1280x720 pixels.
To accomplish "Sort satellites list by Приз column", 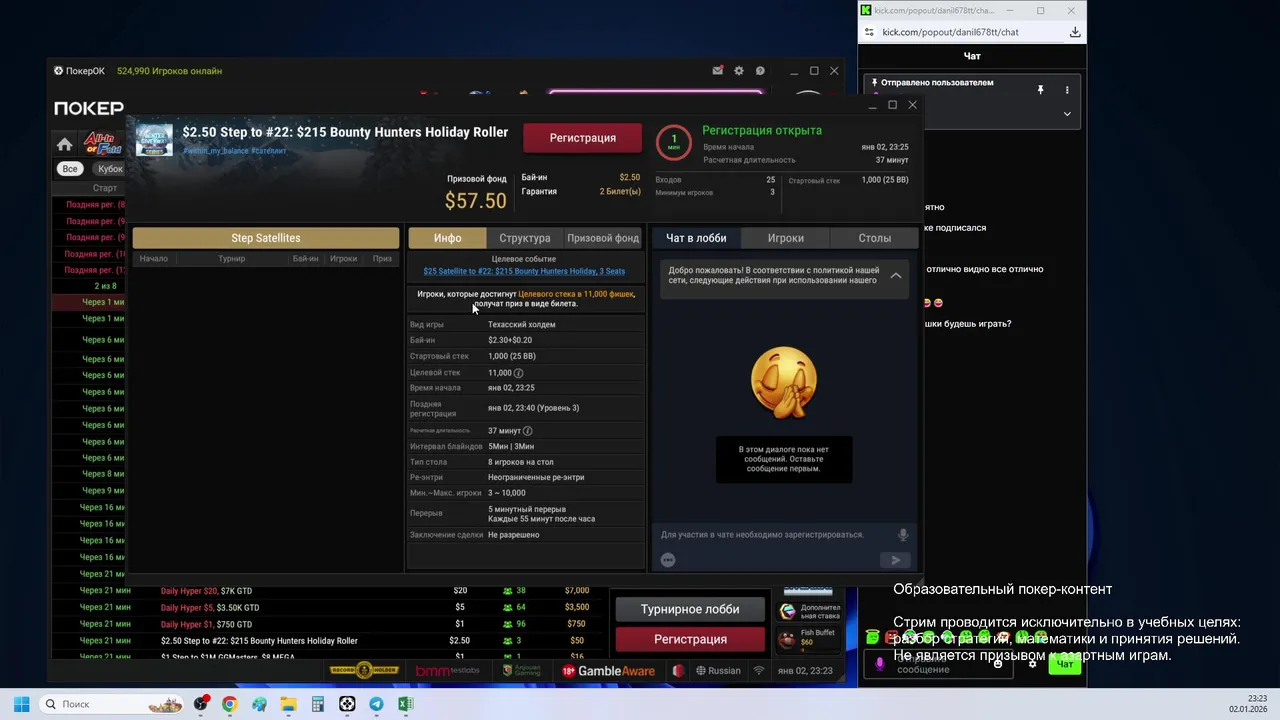I will (382, 259).
